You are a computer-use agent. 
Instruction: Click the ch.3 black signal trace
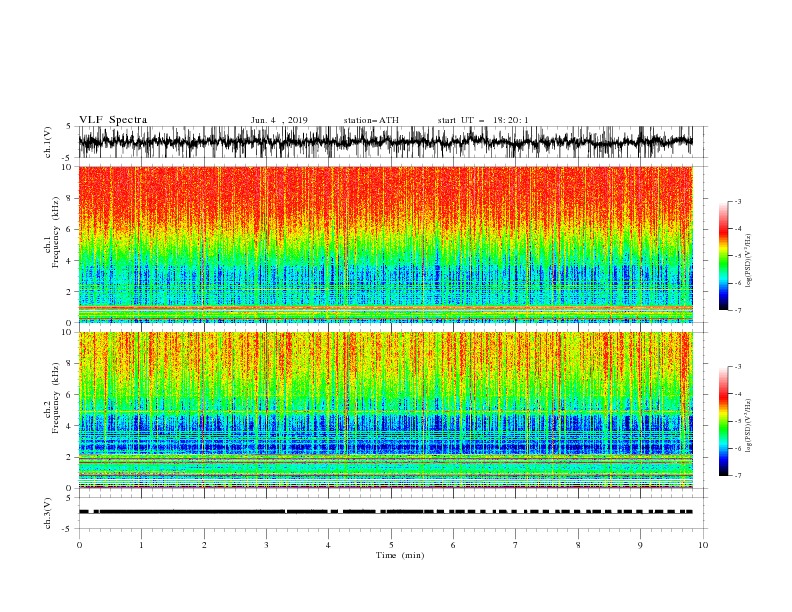(386, 512)
